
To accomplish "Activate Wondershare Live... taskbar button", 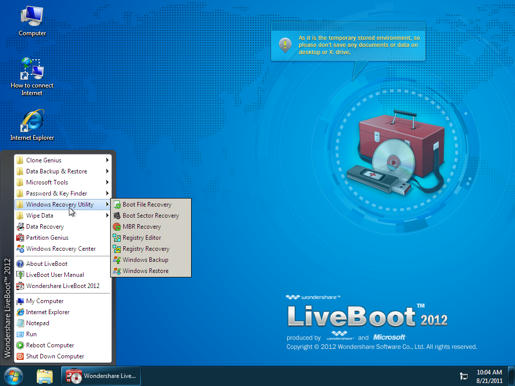I will click(x=101, y=376).
